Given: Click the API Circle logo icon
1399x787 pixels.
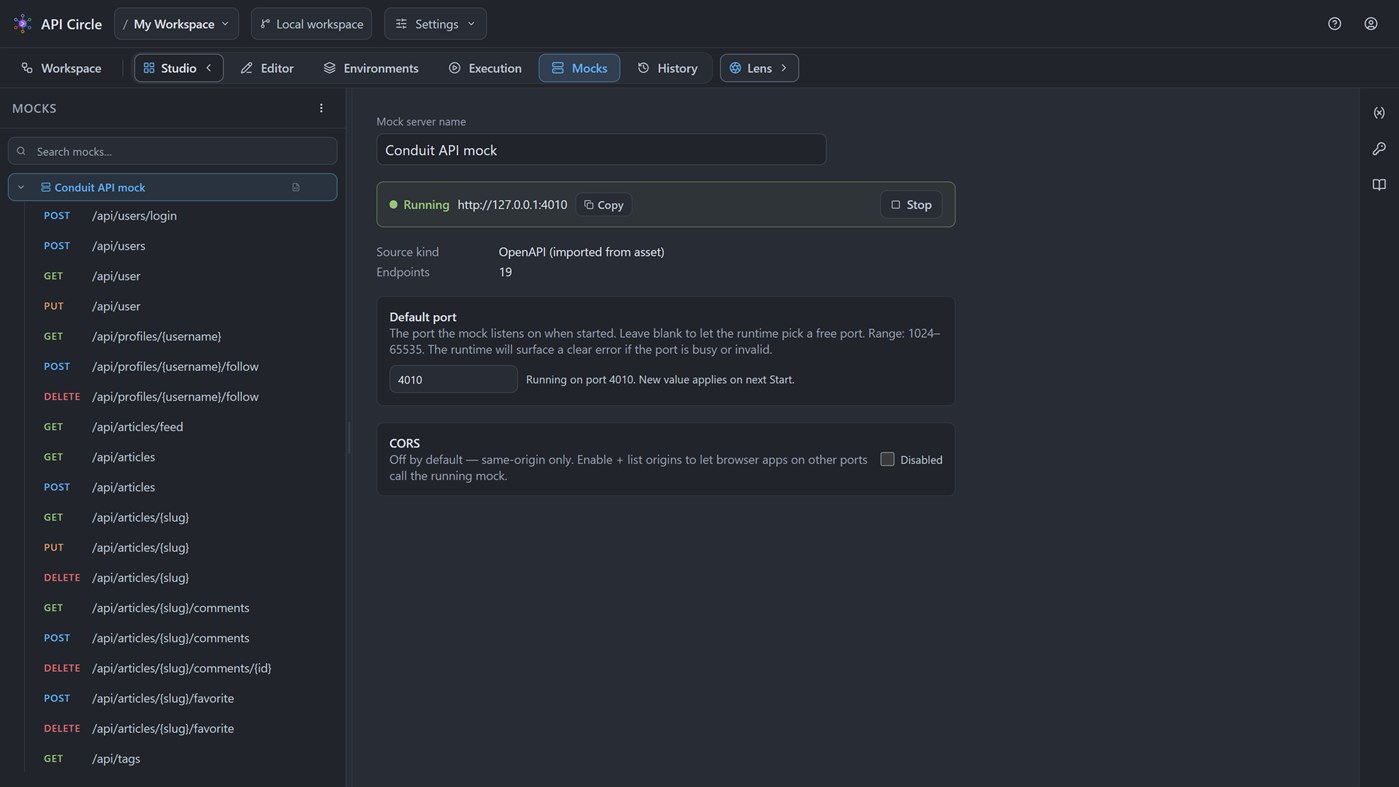Looking at the screenshot, I should pyautogui.click(x=22, y=23).
